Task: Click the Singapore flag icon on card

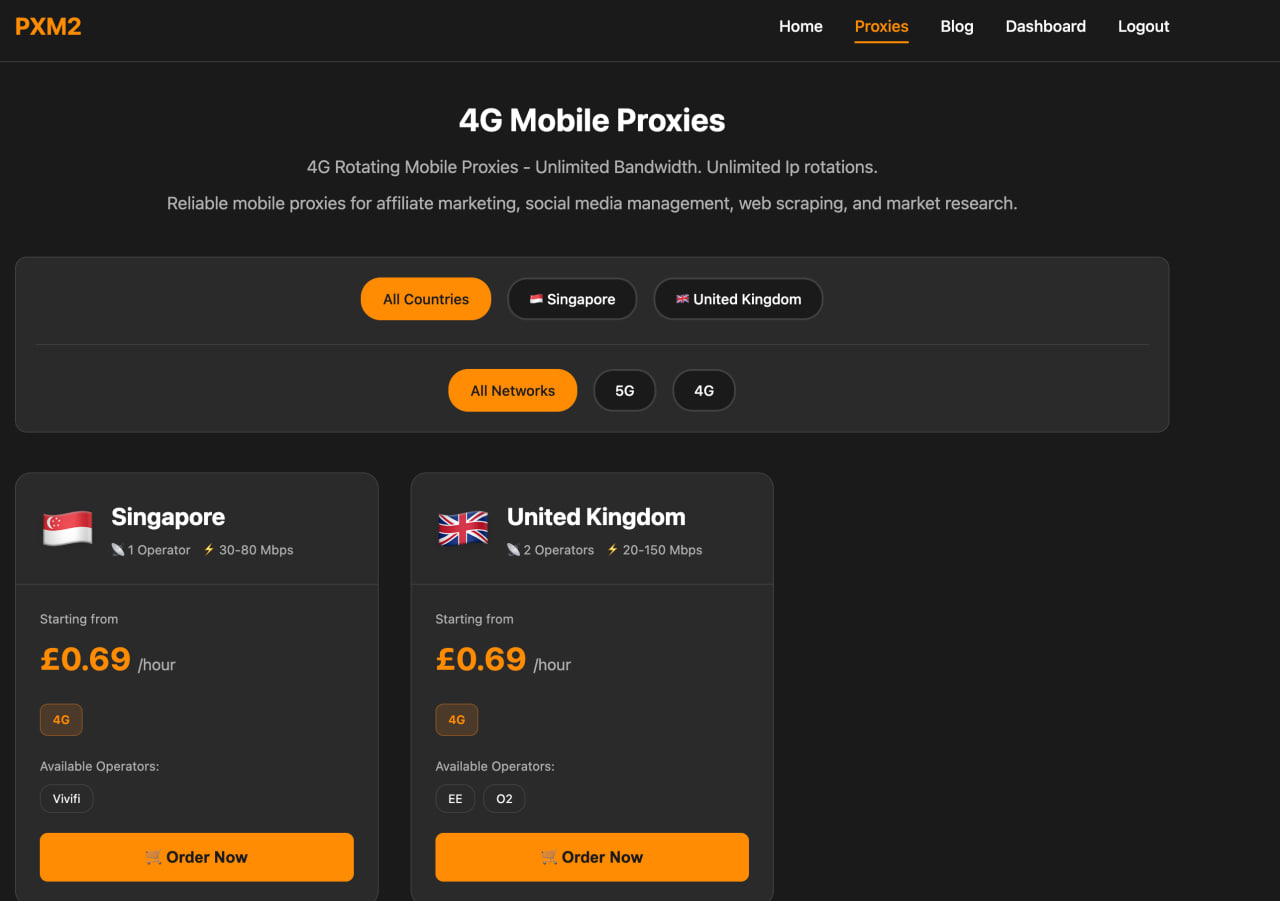Action: coord(67,528)
